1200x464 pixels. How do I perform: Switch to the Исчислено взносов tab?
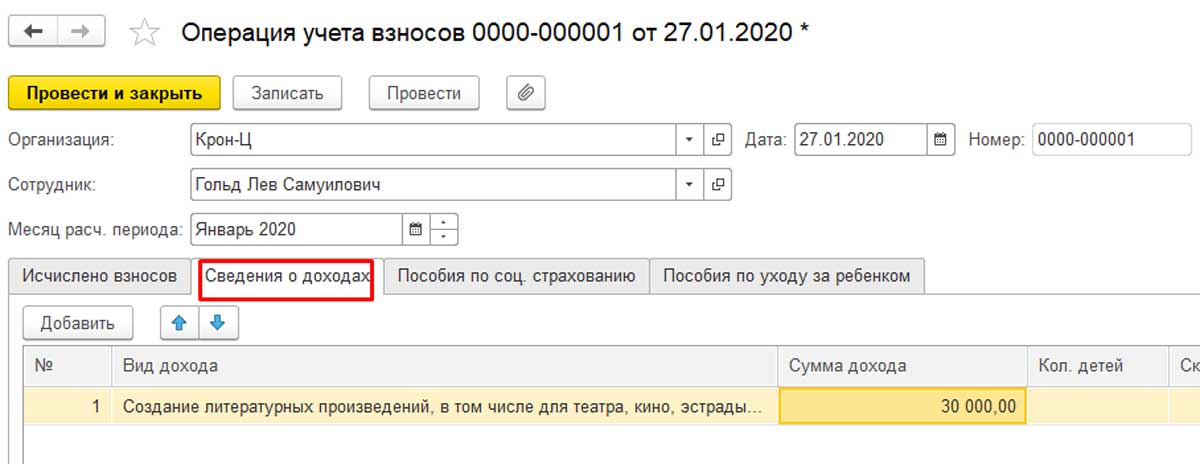pos(100,276)
